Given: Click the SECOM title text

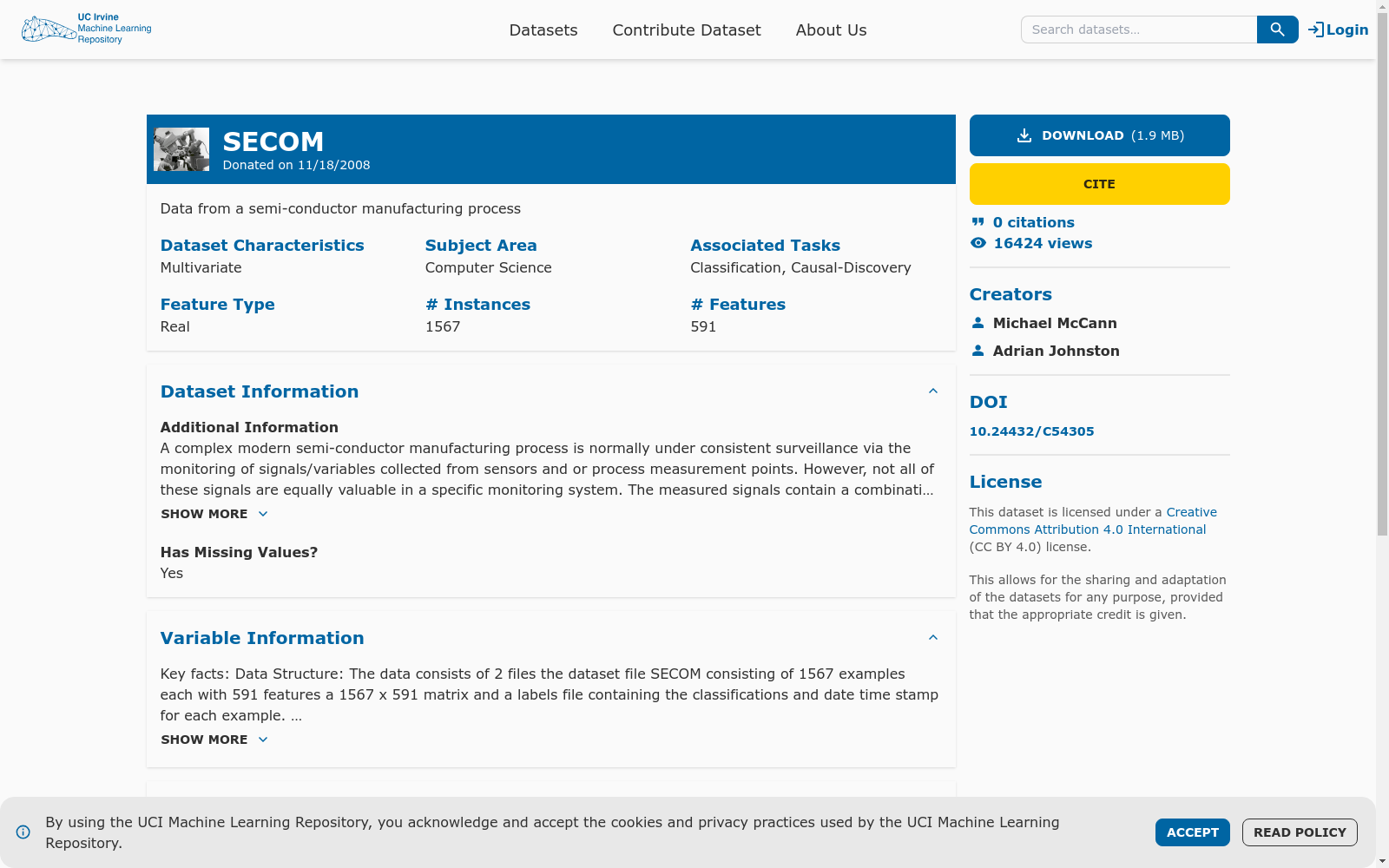Looking at the screenshot, I should [273, 141].
